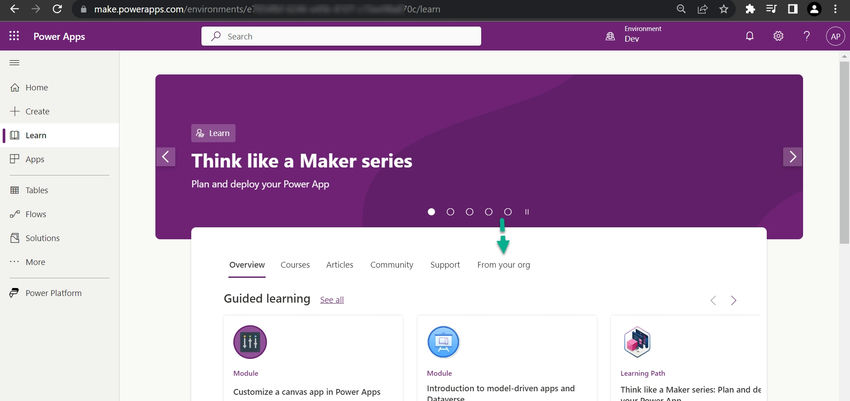The width and height of the screenshot is (850, 401).
Task: Click the browser back arrow
Action: 15,9
